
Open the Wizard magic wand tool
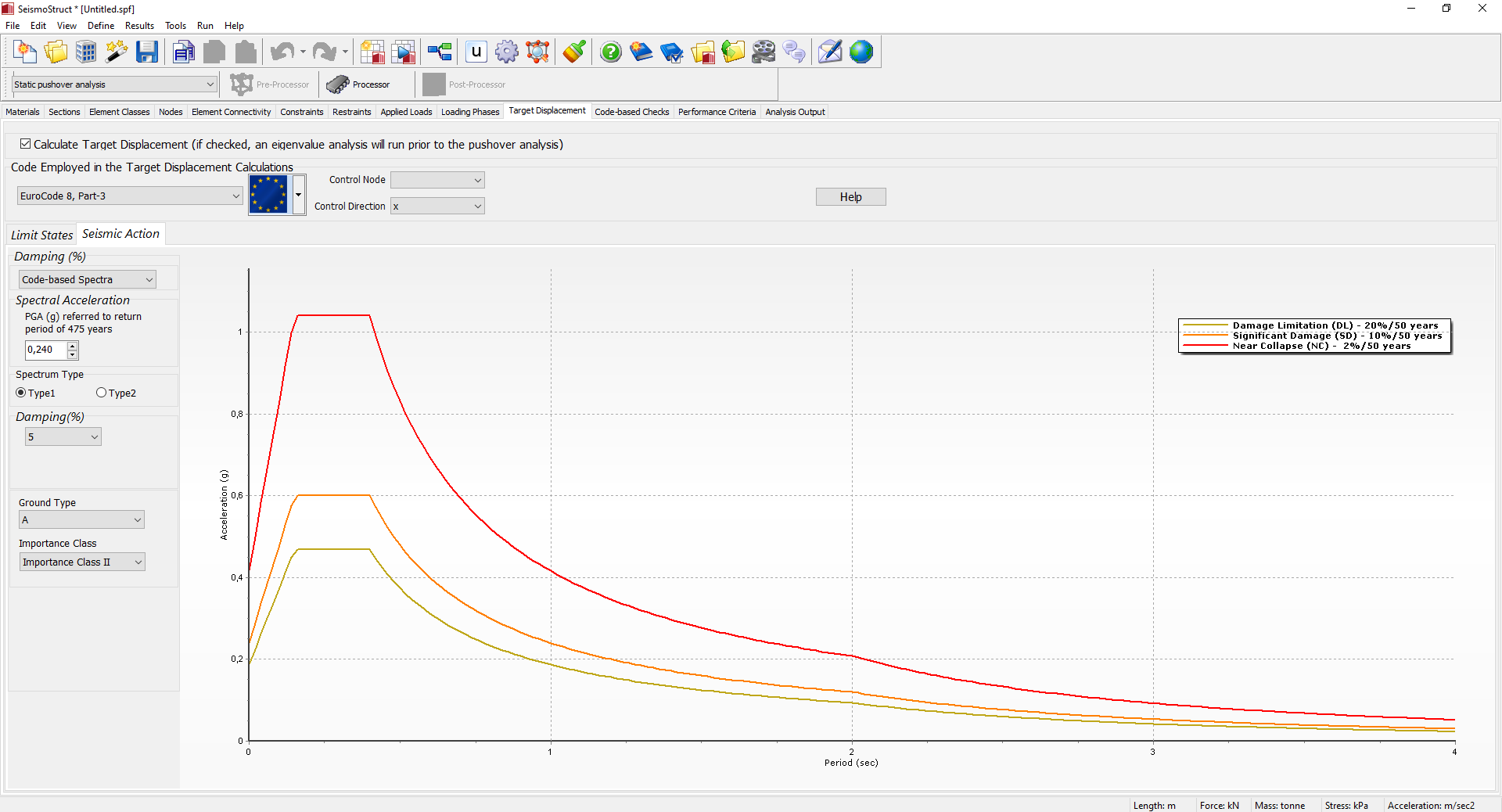pos(117,52)
